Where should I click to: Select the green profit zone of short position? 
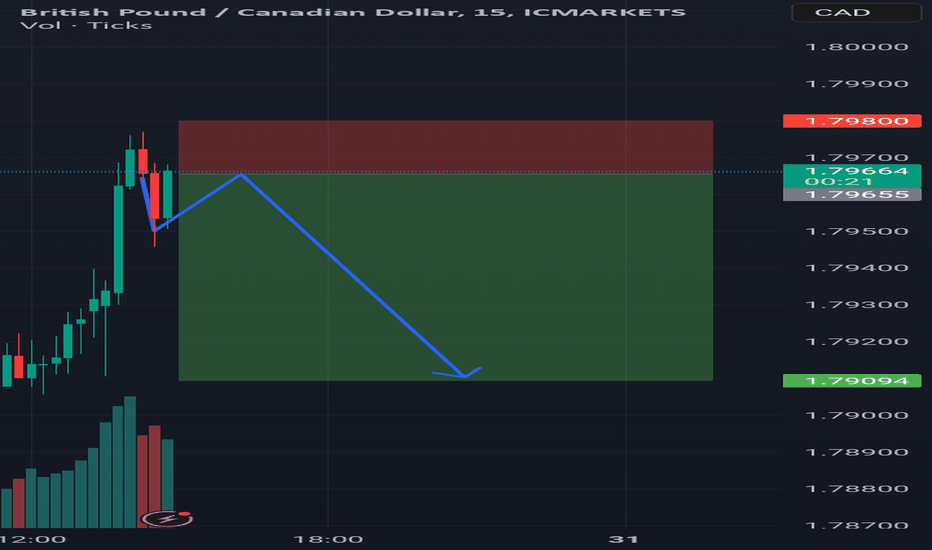pyautogui.click(x=446, y=277)
